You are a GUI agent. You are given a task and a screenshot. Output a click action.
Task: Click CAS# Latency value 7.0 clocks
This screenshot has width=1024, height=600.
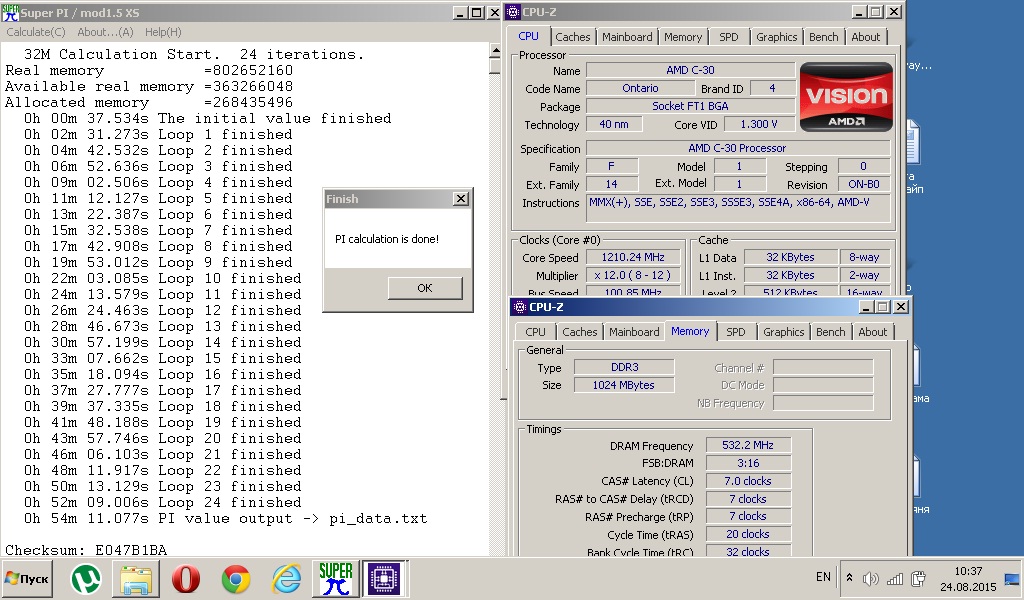click(x=748, y=481)
